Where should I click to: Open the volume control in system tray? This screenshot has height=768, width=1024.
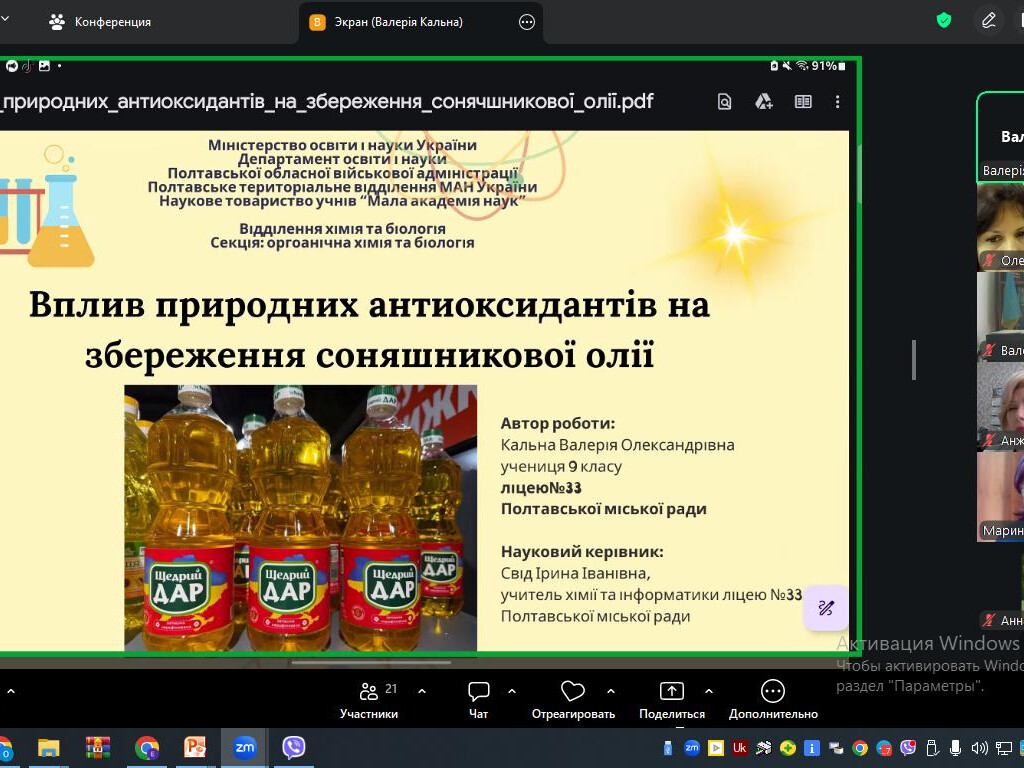click(x=980, y=748)
